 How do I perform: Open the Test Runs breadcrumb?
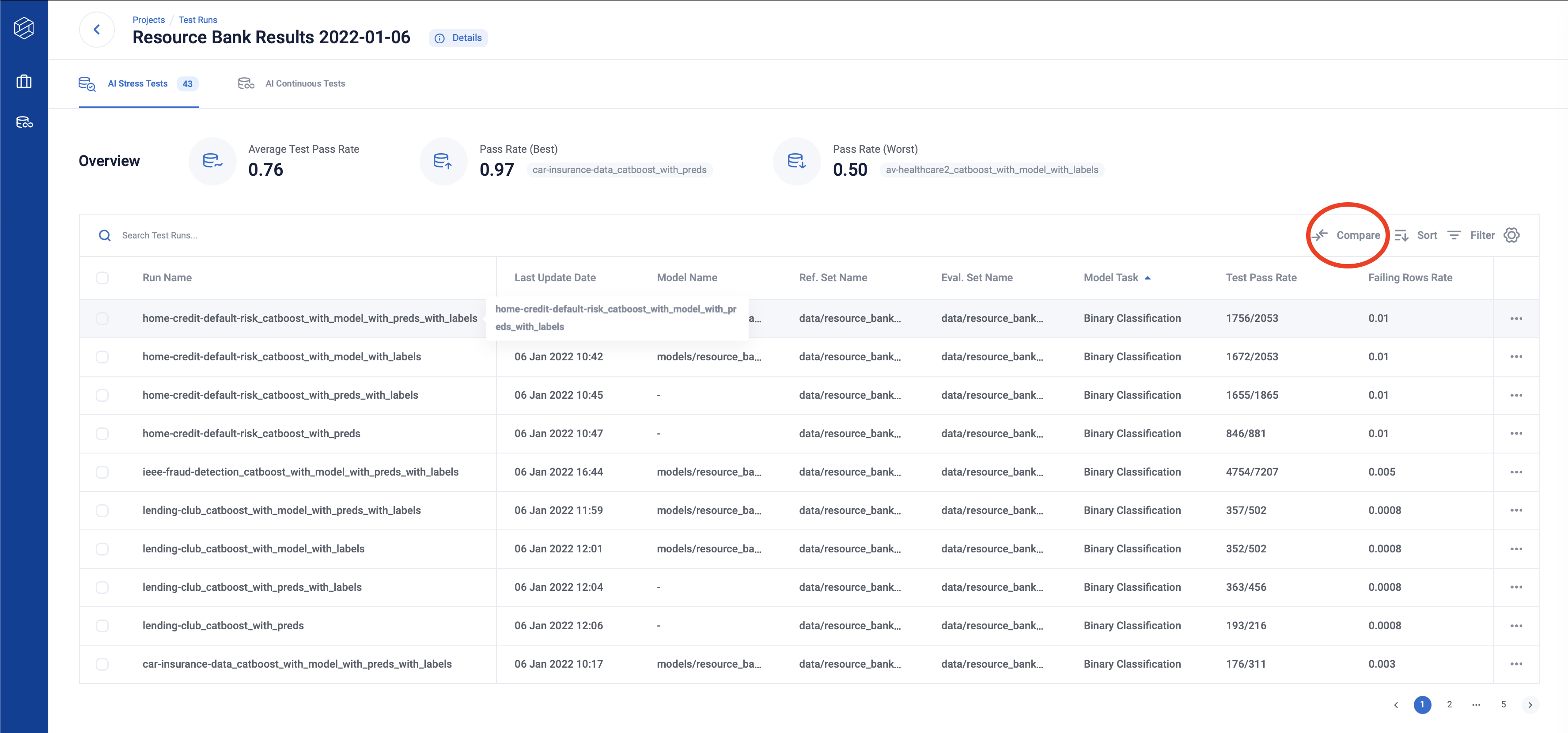197,20
